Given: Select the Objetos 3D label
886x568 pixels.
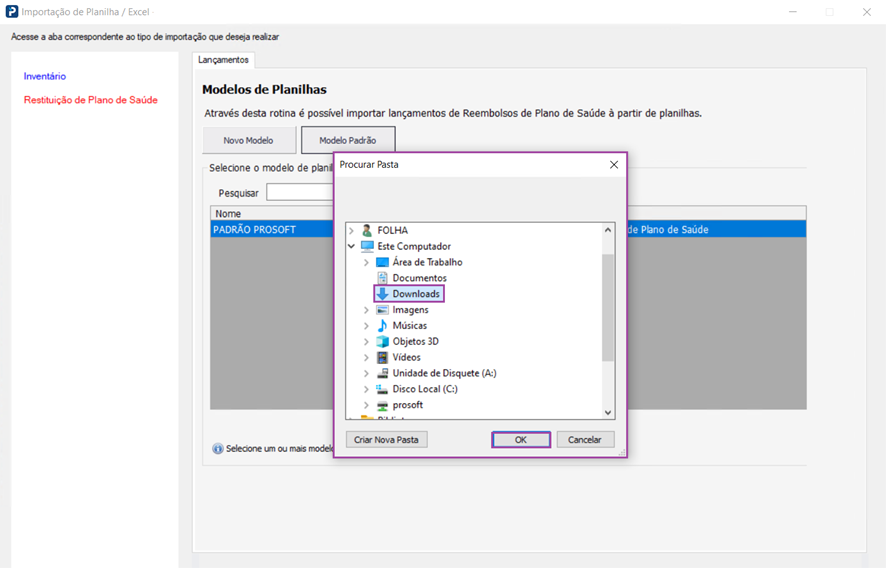Looking at the screenshot, I should pos(415,341).
